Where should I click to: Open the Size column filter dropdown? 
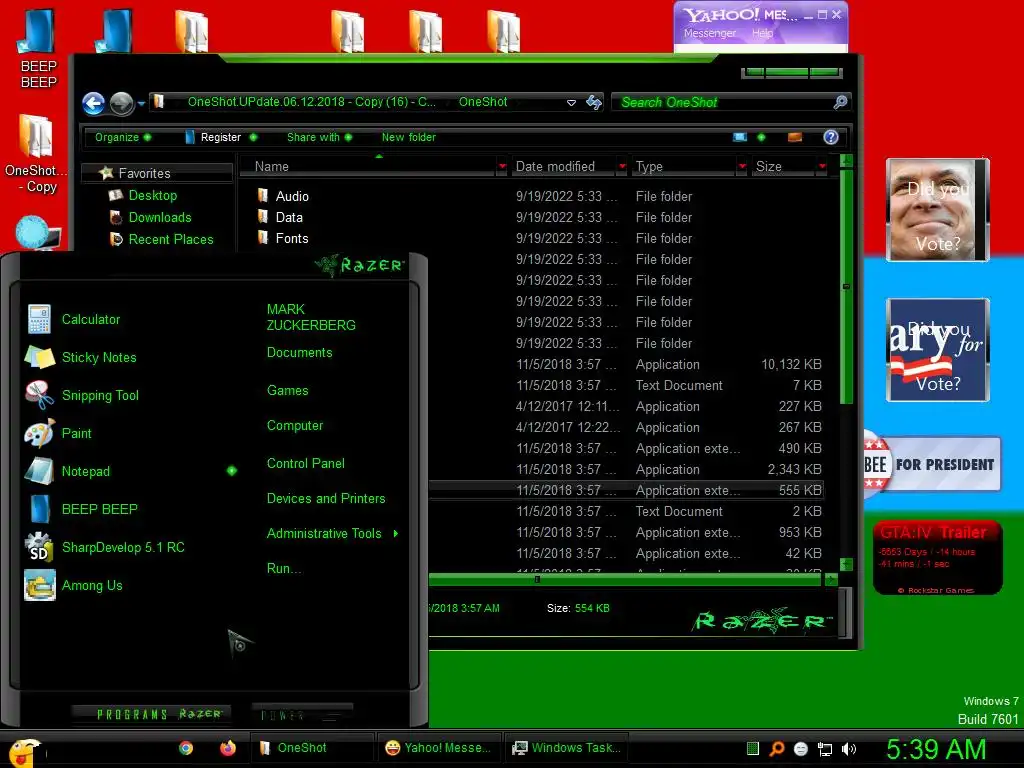click(822, 167)
